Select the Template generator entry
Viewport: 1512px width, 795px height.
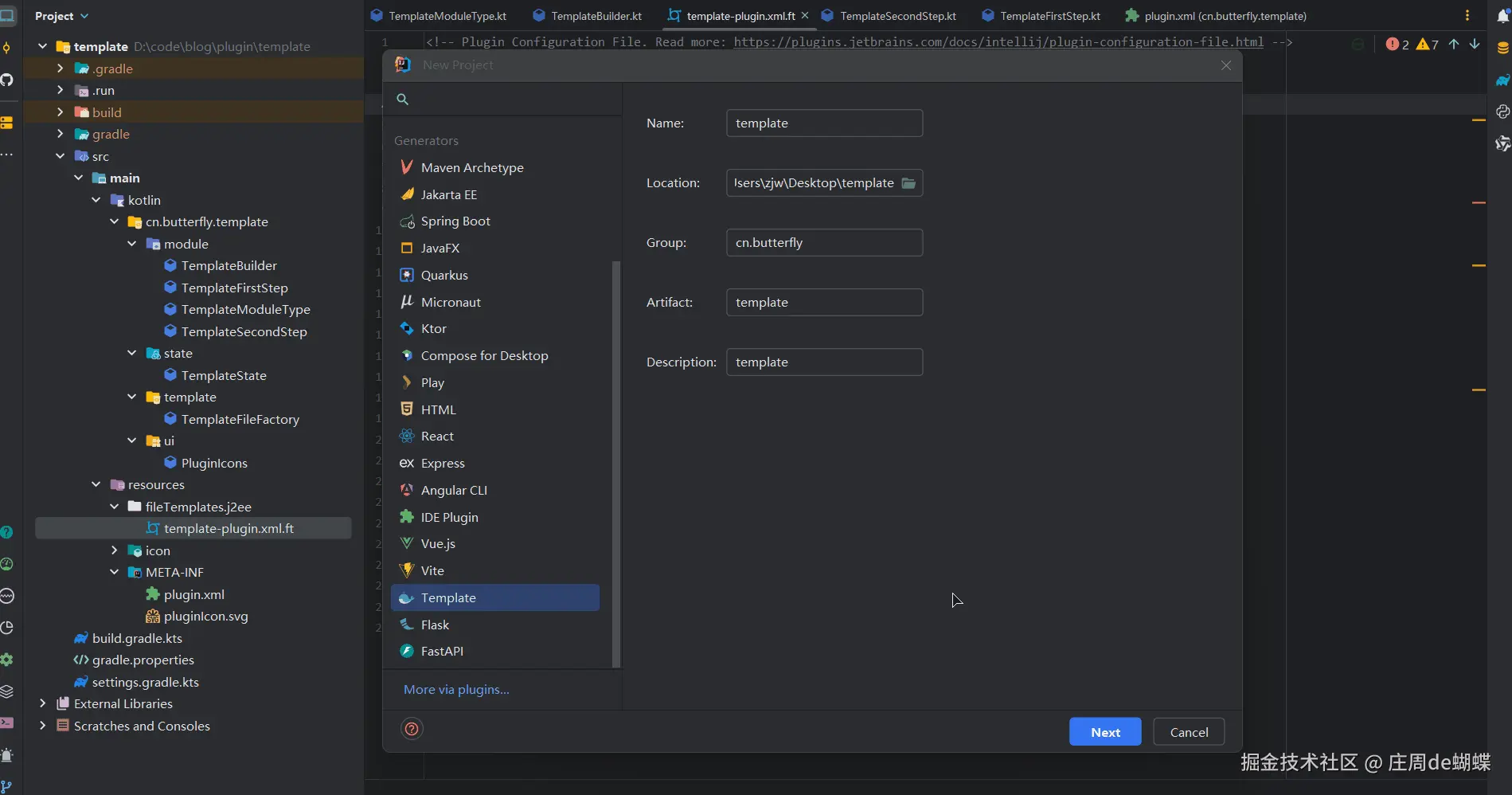495,597
